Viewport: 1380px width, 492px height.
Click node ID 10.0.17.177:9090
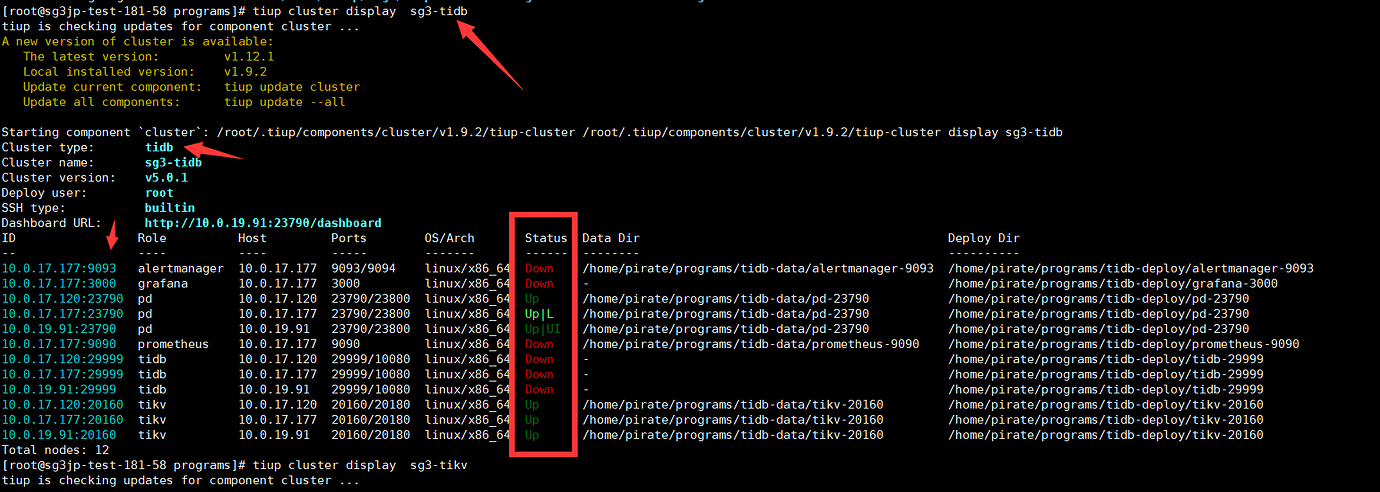click(59, 344)
